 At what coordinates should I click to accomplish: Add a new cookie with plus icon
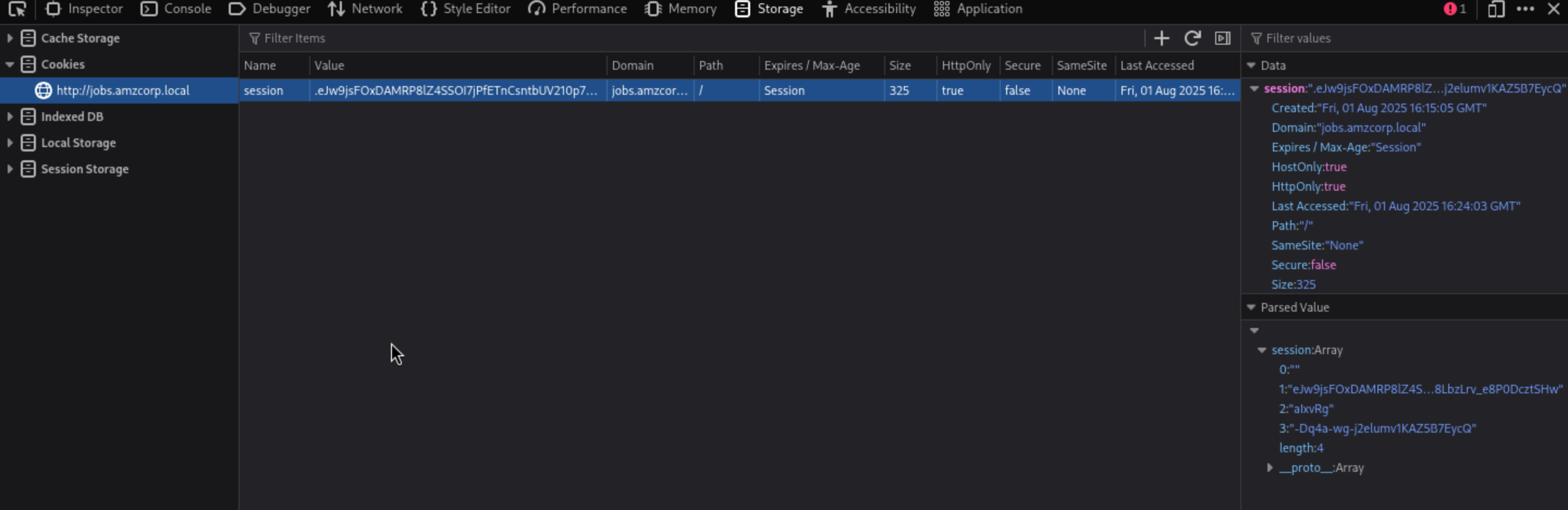[x=1161, y=38]
